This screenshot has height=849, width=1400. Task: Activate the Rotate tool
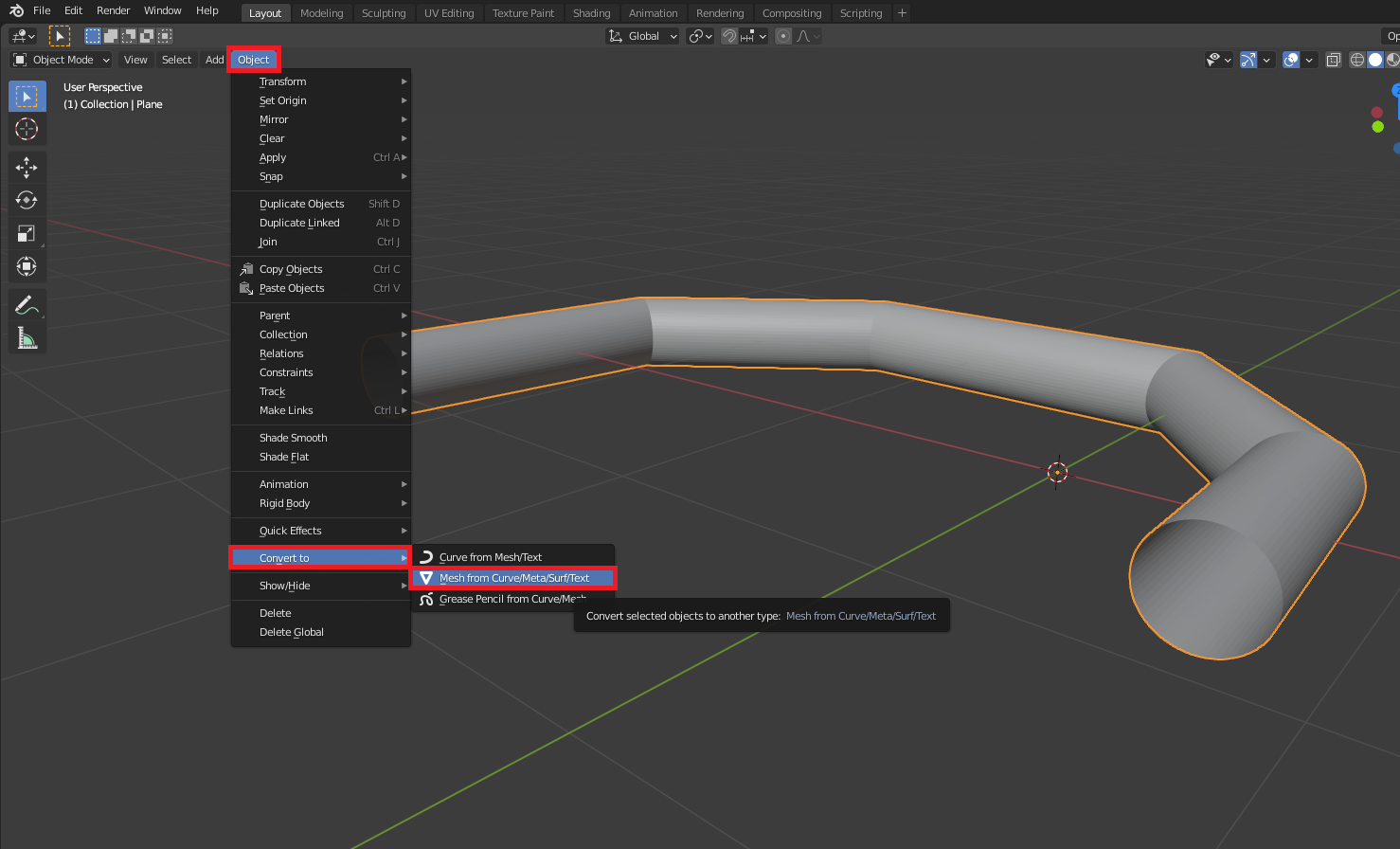[27, 200]
